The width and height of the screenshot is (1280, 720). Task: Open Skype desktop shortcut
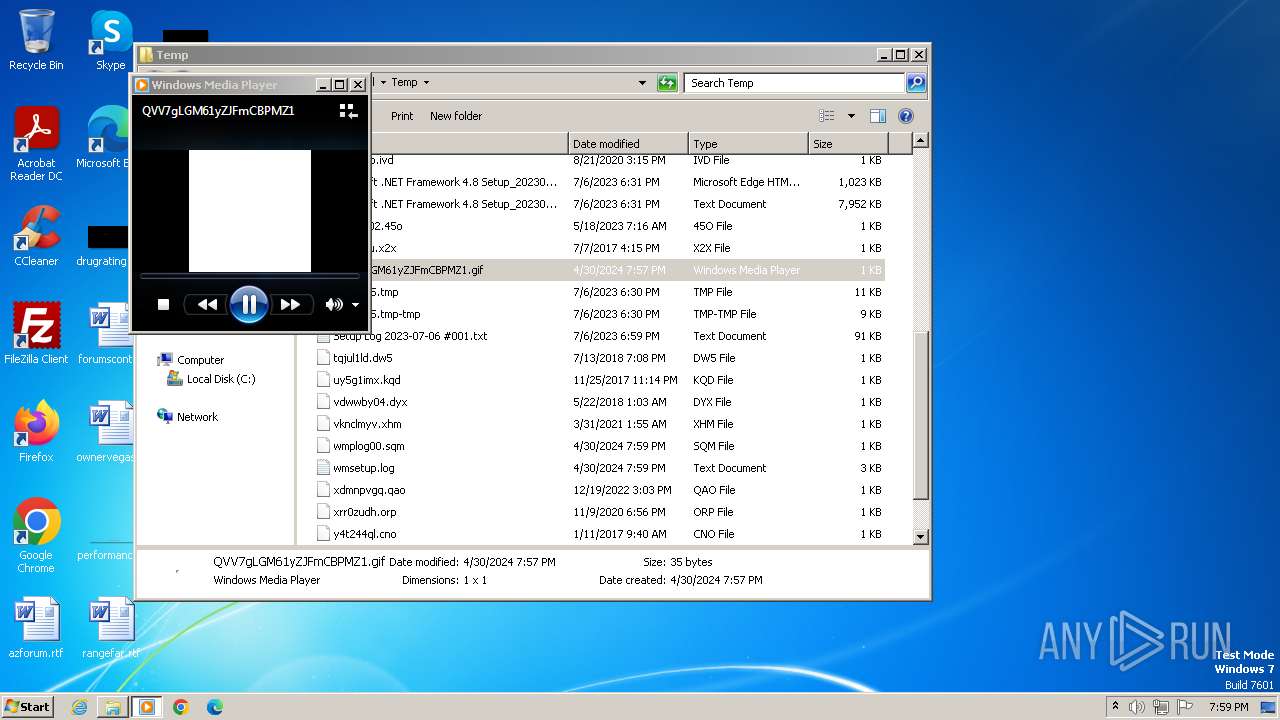coord(110,40)
